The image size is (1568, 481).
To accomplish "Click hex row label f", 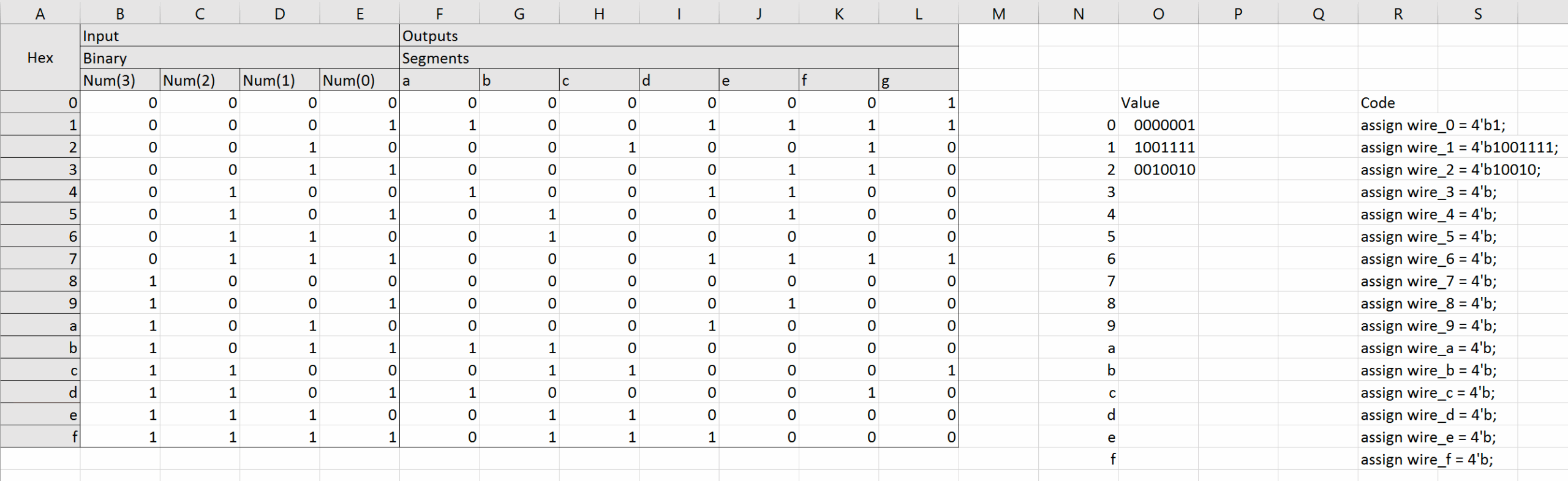I will (40, 437).
